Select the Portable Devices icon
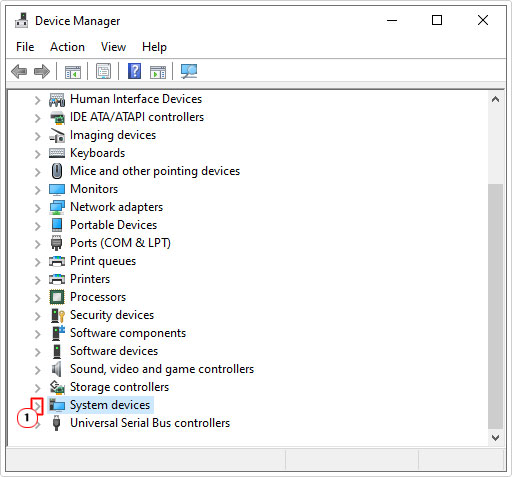512x477 pixels. tap(57, 225)
